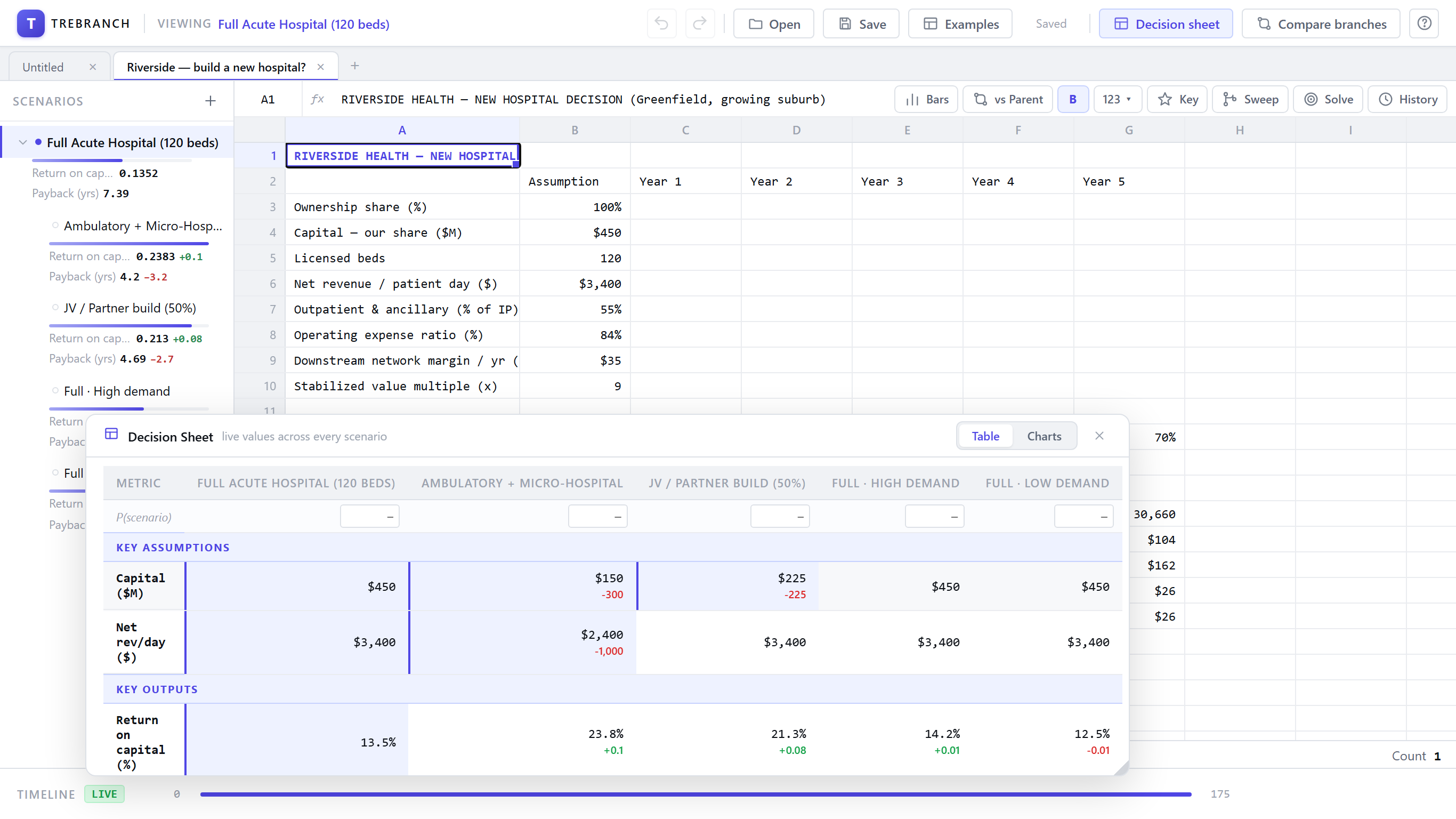Redo the last action

click(700, 24)
